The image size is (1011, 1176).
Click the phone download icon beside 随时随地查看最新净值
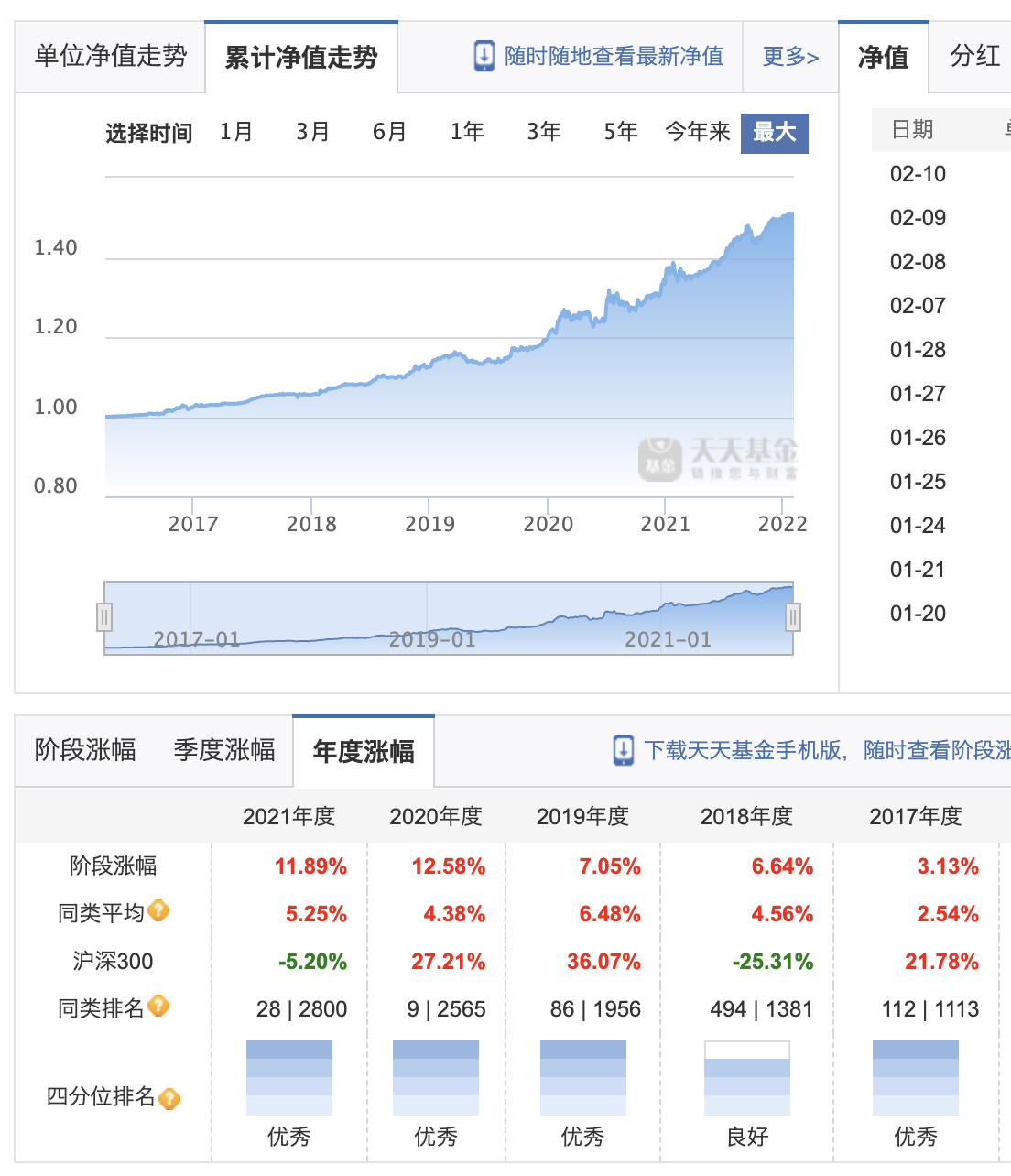click(484, 56)
